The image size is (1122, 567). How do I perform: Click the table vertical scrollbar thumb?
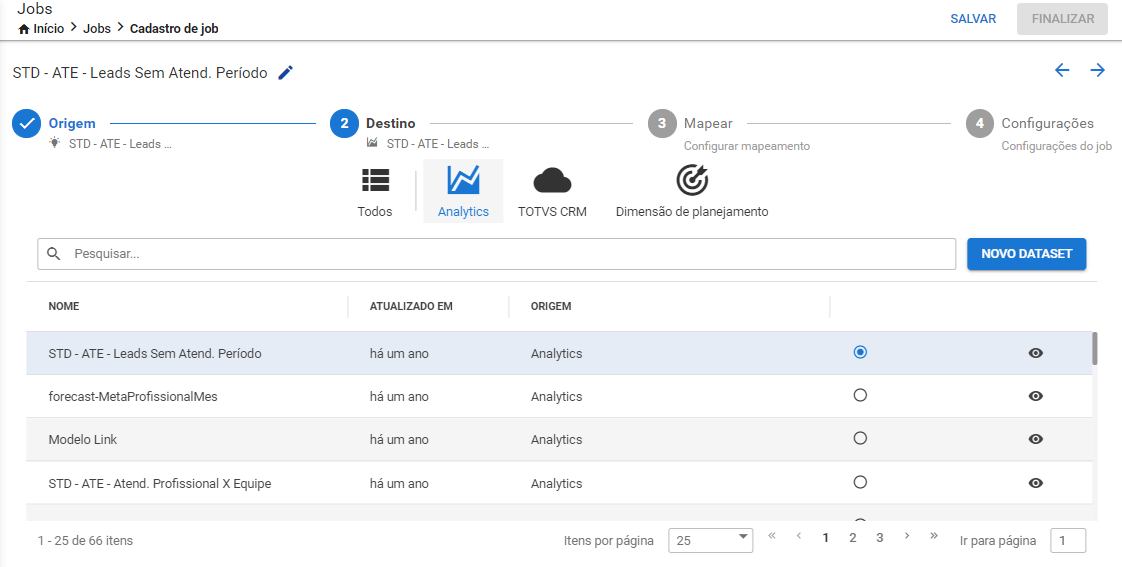(1095, 349)
